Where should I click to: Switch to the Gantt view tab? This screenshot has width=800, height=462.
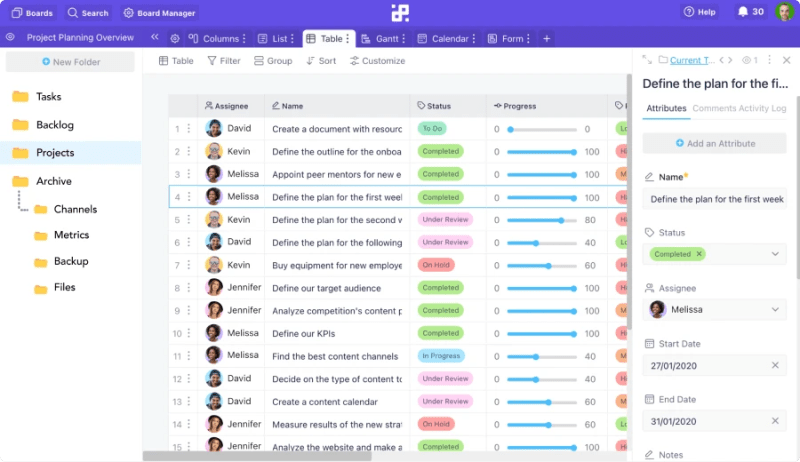point(380,39)
